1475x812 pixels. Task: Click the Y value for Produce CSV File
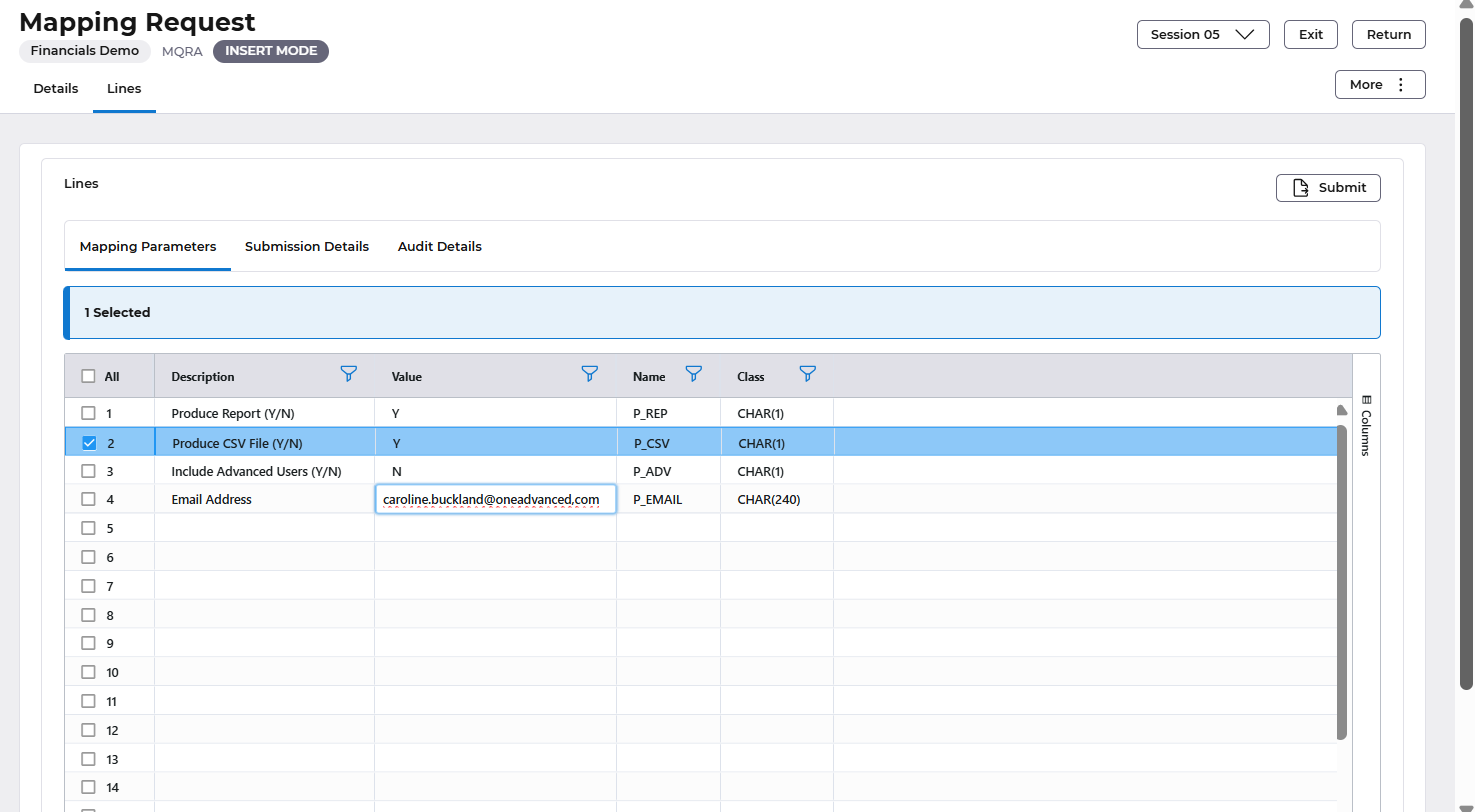[496, 442]
